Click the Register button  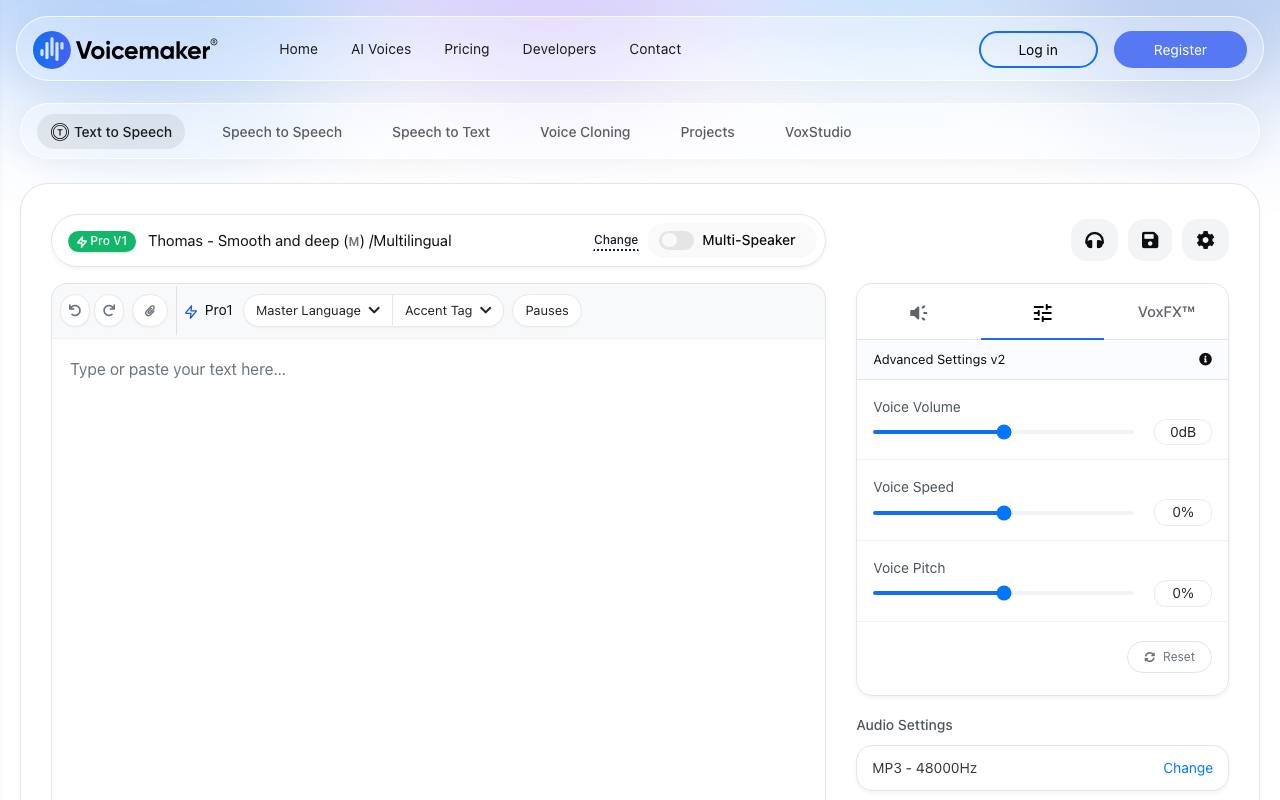point(1180,50)
